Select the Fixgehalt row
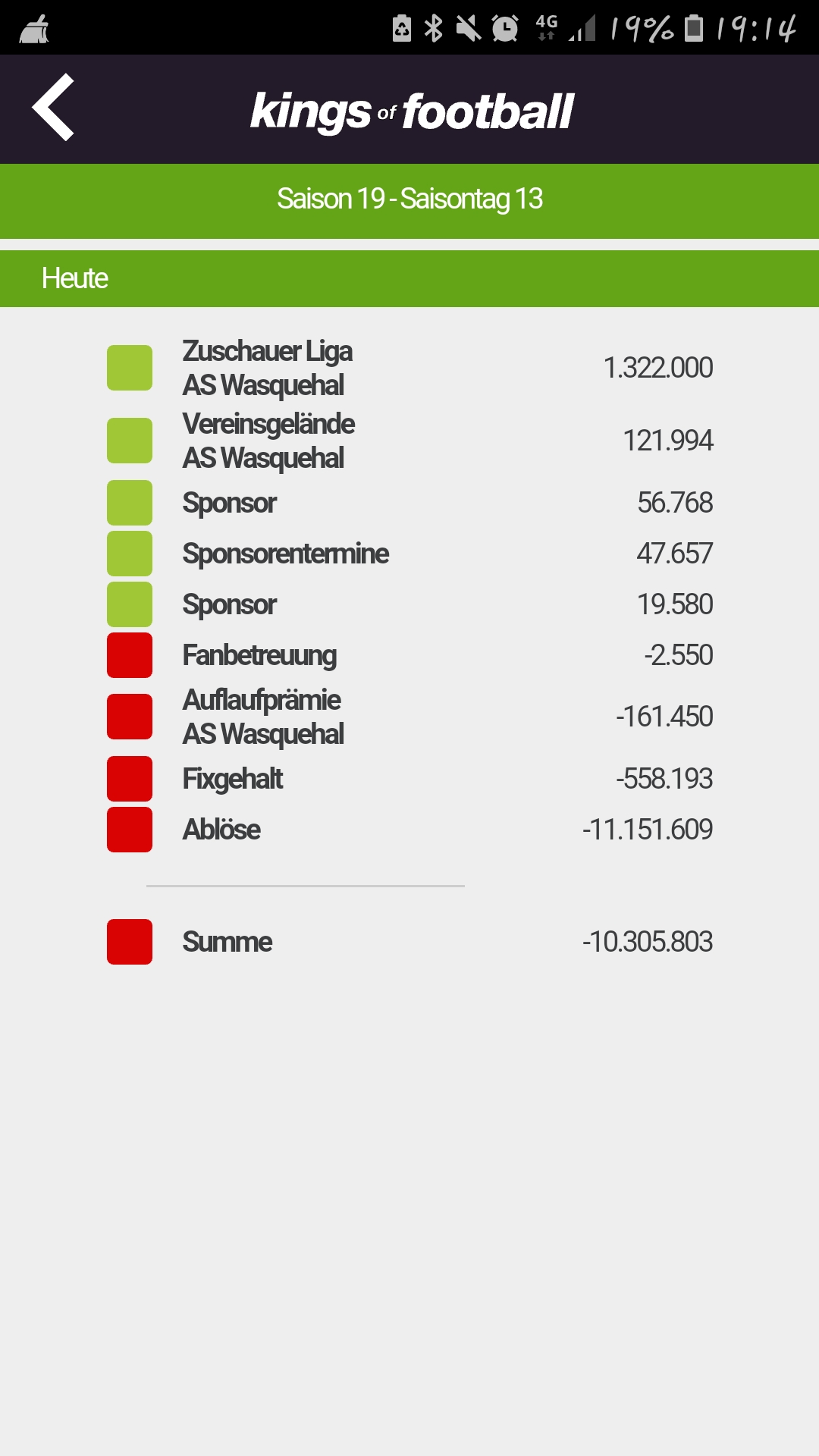The height and width of the screenshot is (1456, 819). (x=409, y=779)
